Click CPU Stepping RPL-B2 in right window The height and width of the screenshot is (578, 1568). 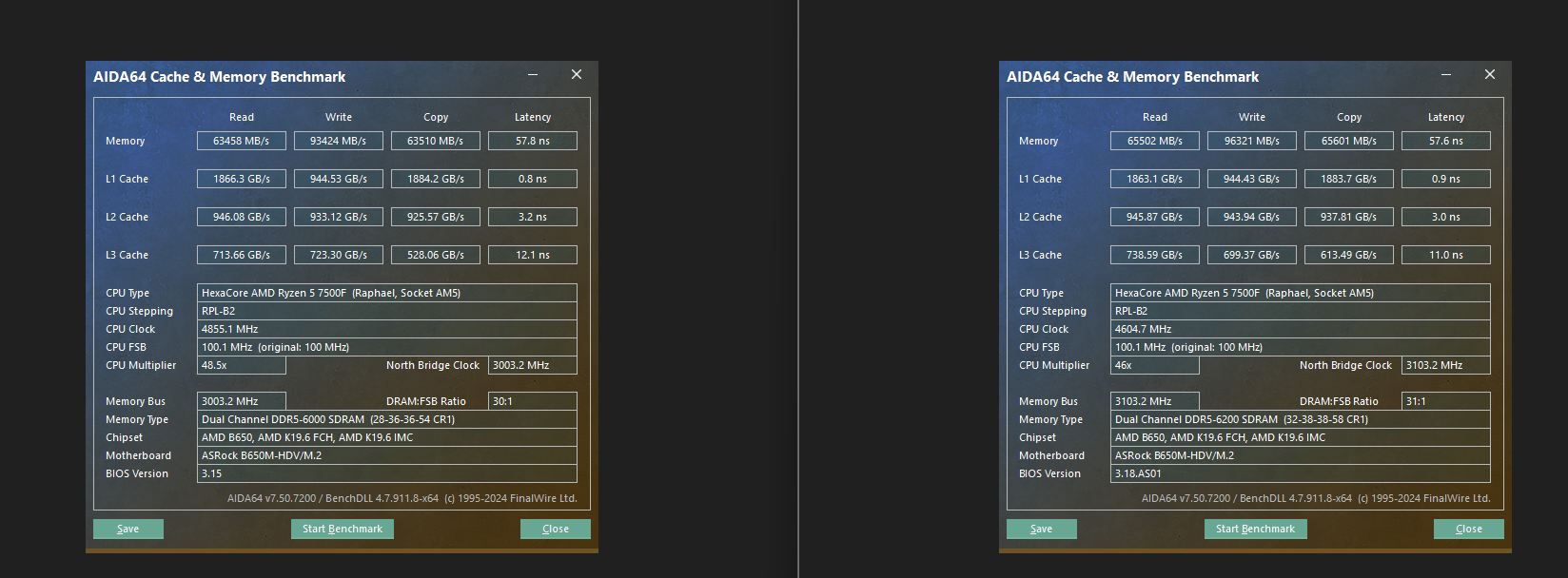coord(1301,311)
